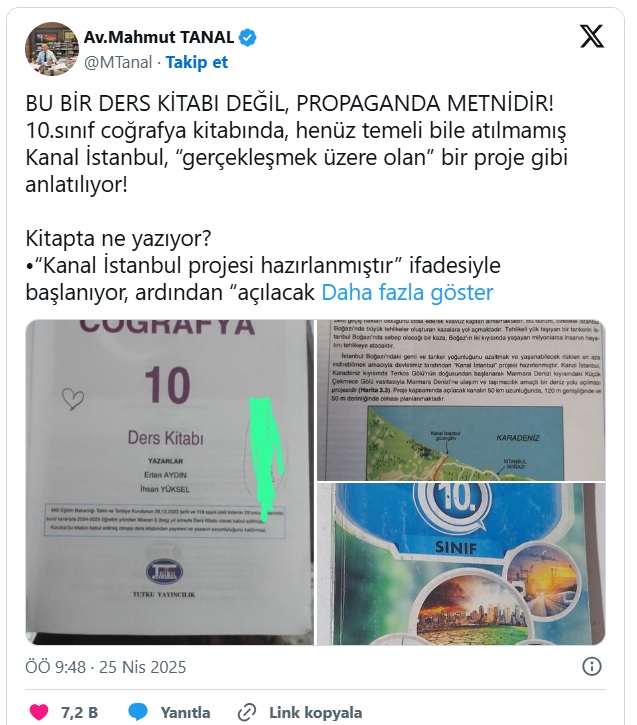Image resolution: width=637 pixels, height=725 pixels.
Task: Follow account via Takip et
Action: click(x=197, y=62)
